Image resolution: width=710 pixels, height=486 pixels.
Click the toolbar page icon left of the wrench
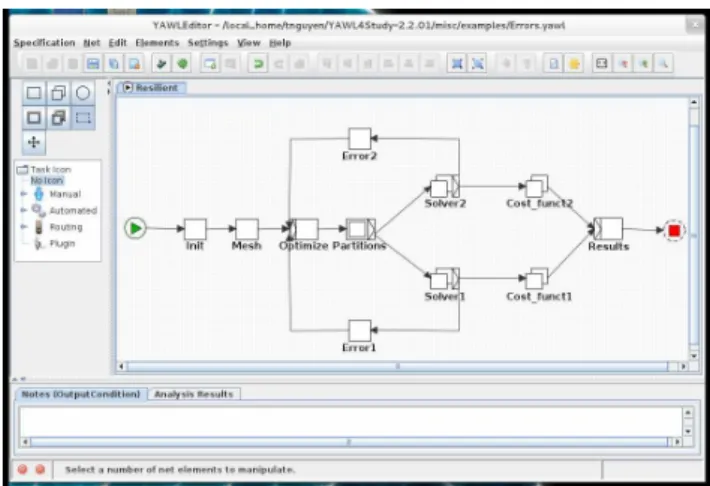[x=134, y=63]
